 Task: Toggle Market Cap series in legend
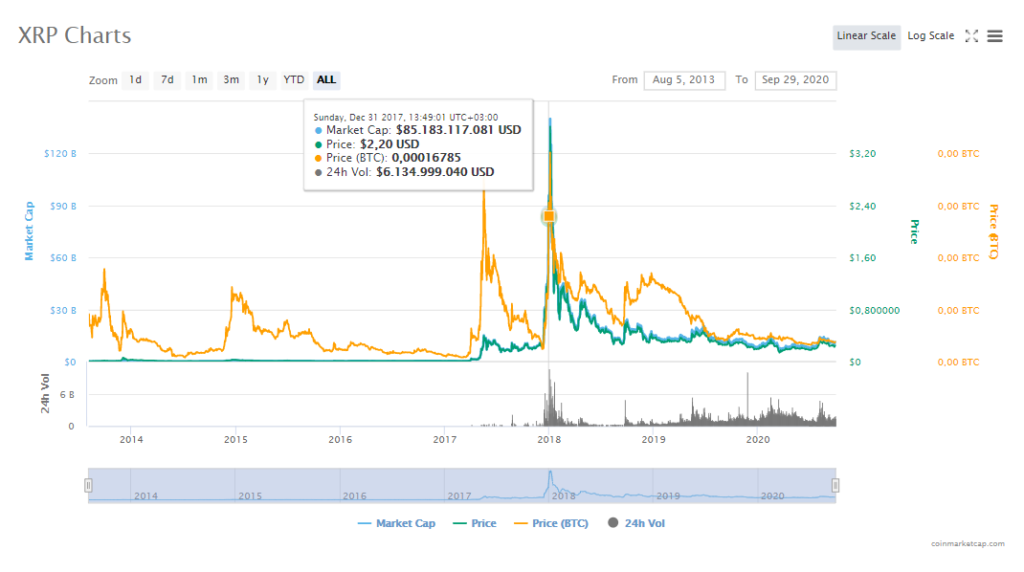pyautogui.click(x=396, y=523)
